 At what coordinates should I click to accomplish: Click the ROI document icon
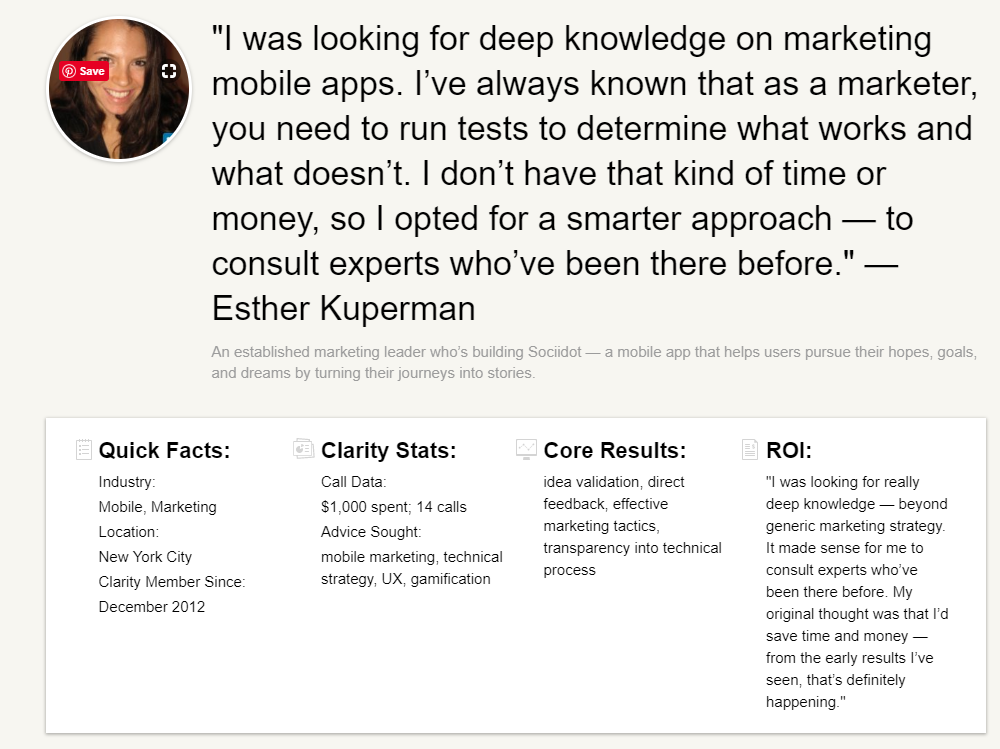(x=750, y=449)
